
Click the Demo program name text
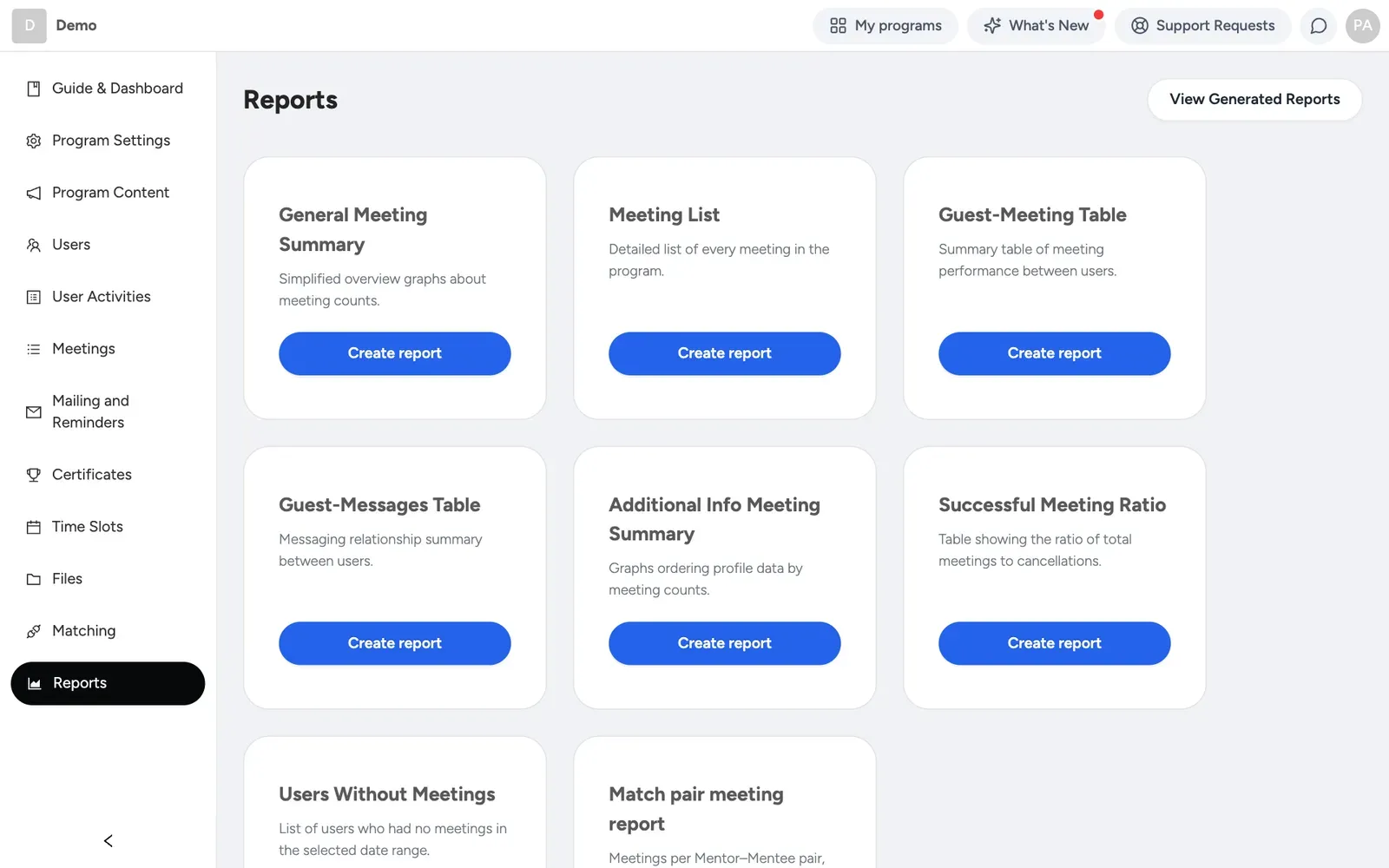(76, 26)
